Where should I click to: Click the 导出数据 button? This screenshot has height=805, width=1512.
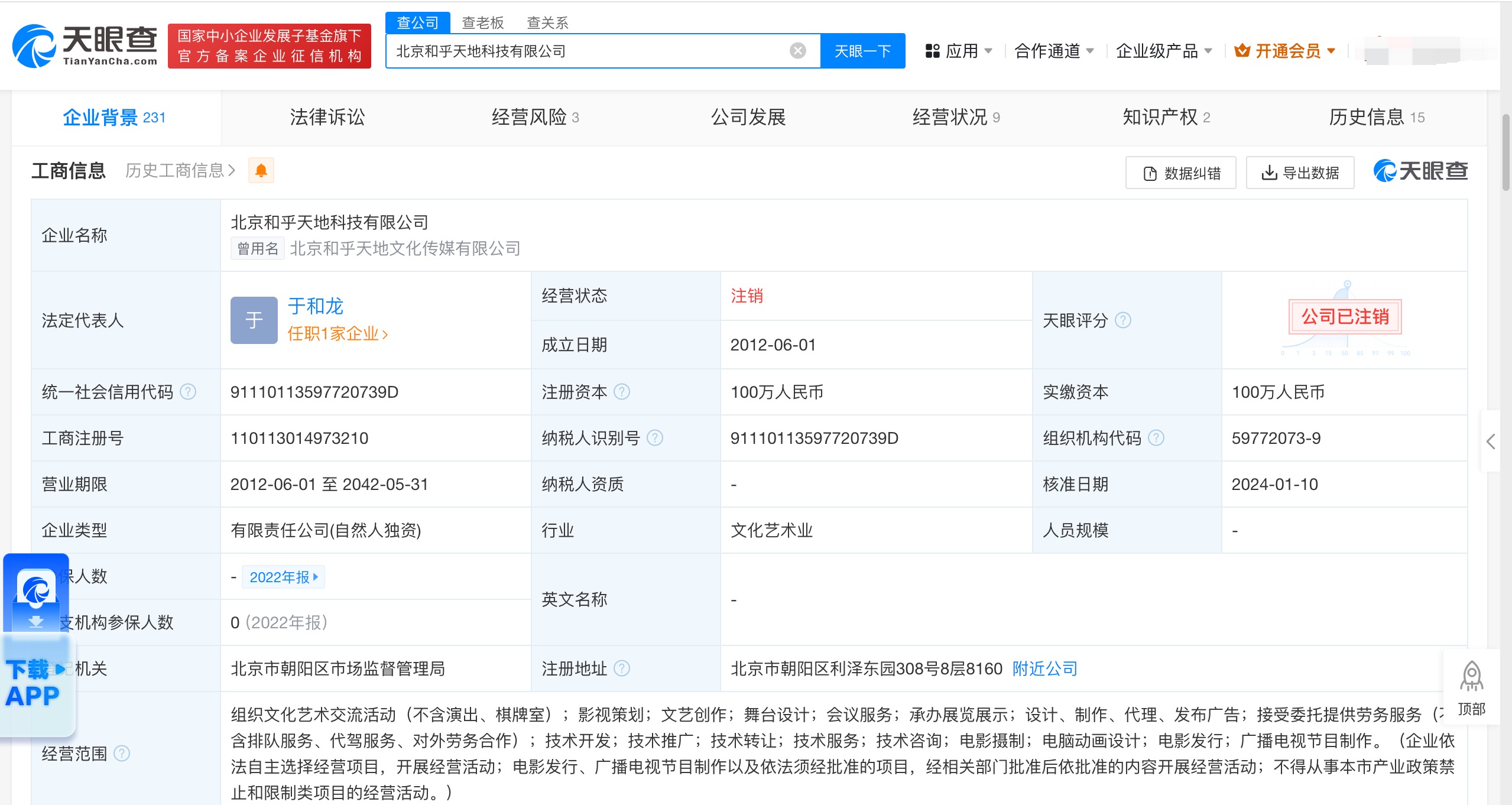click(1300, 173)
